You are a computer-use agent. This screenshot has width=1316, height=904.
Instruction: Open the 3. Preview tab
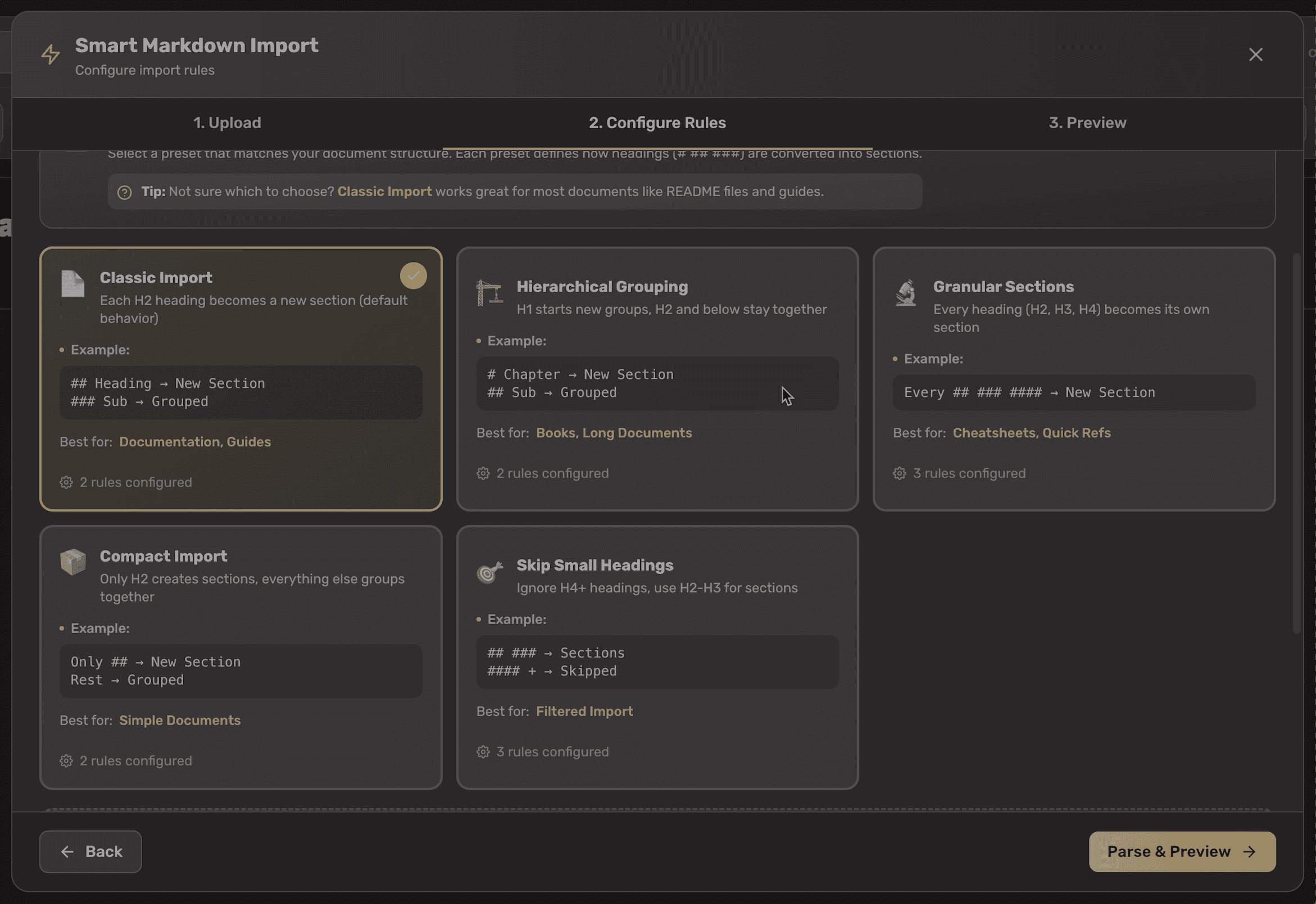(x=1087, y=123)
